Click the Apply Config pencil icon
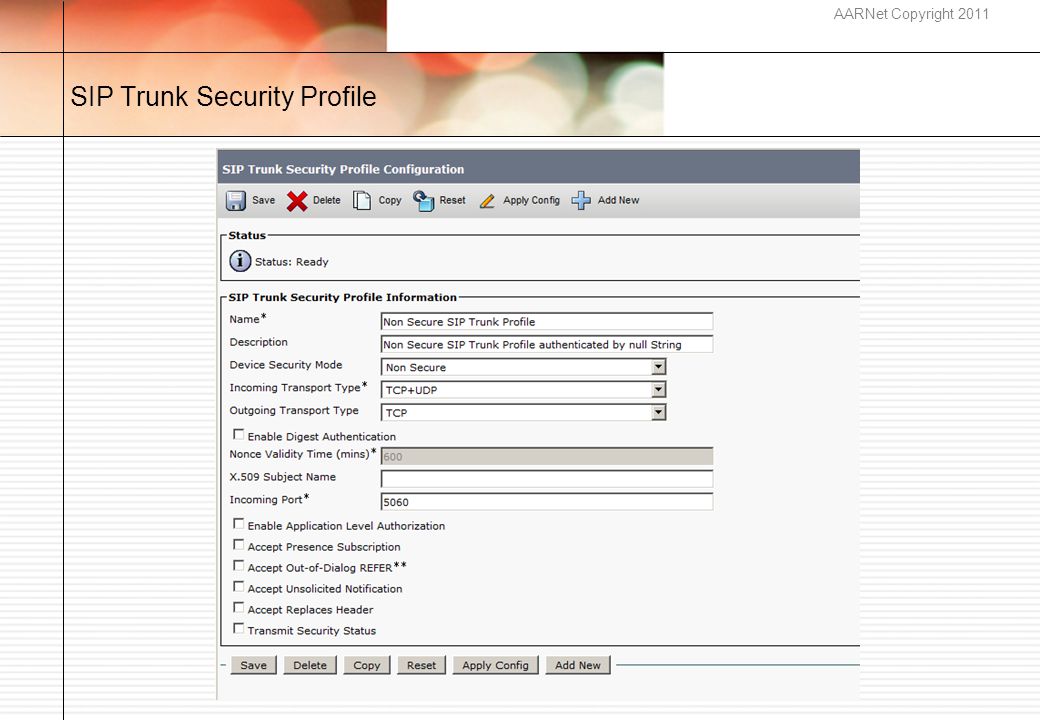The height and width of the screenshot is (720, 1040). (x=487, y=201)
